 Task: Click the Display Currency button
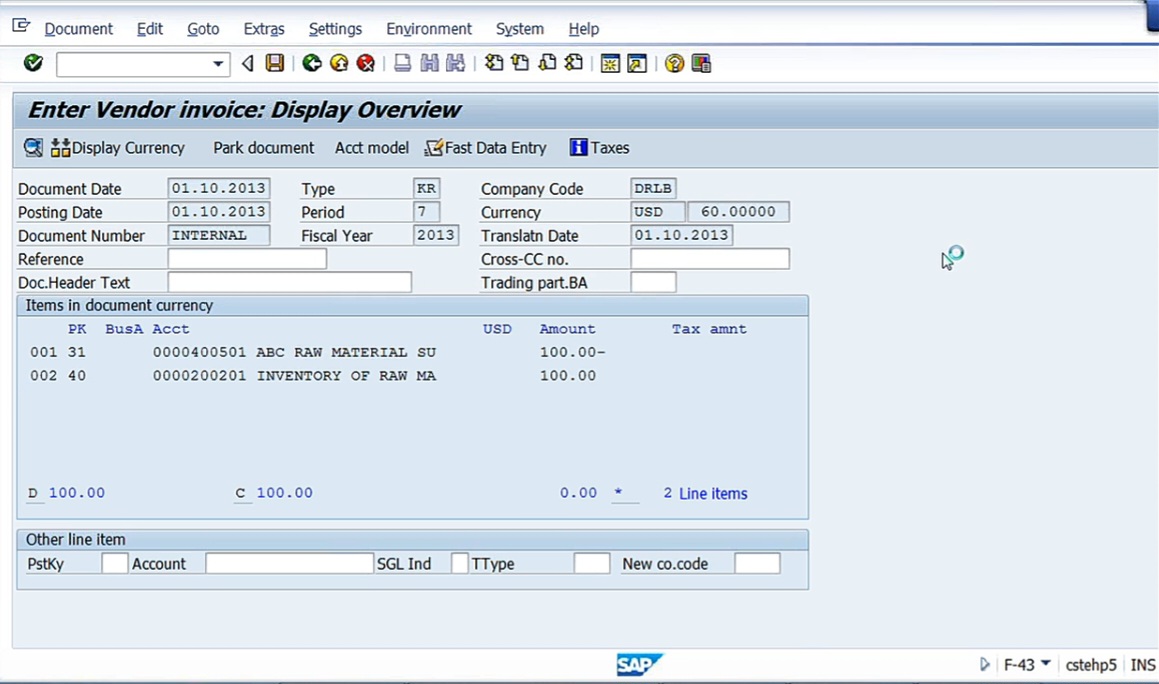click(x=118, y=148)
